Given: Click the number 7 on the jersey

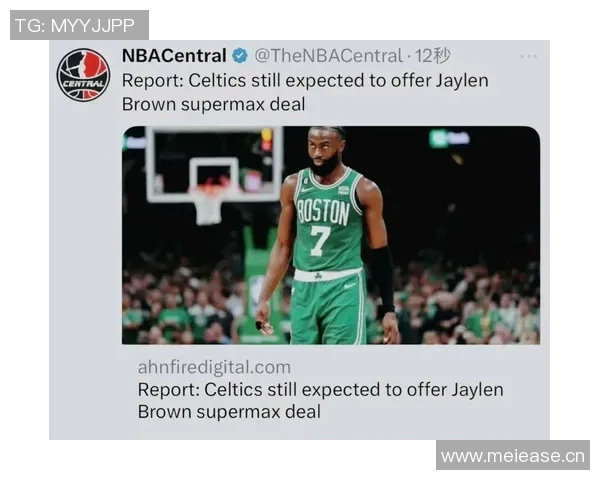Looking at the screenshot, I should point(319,240).
